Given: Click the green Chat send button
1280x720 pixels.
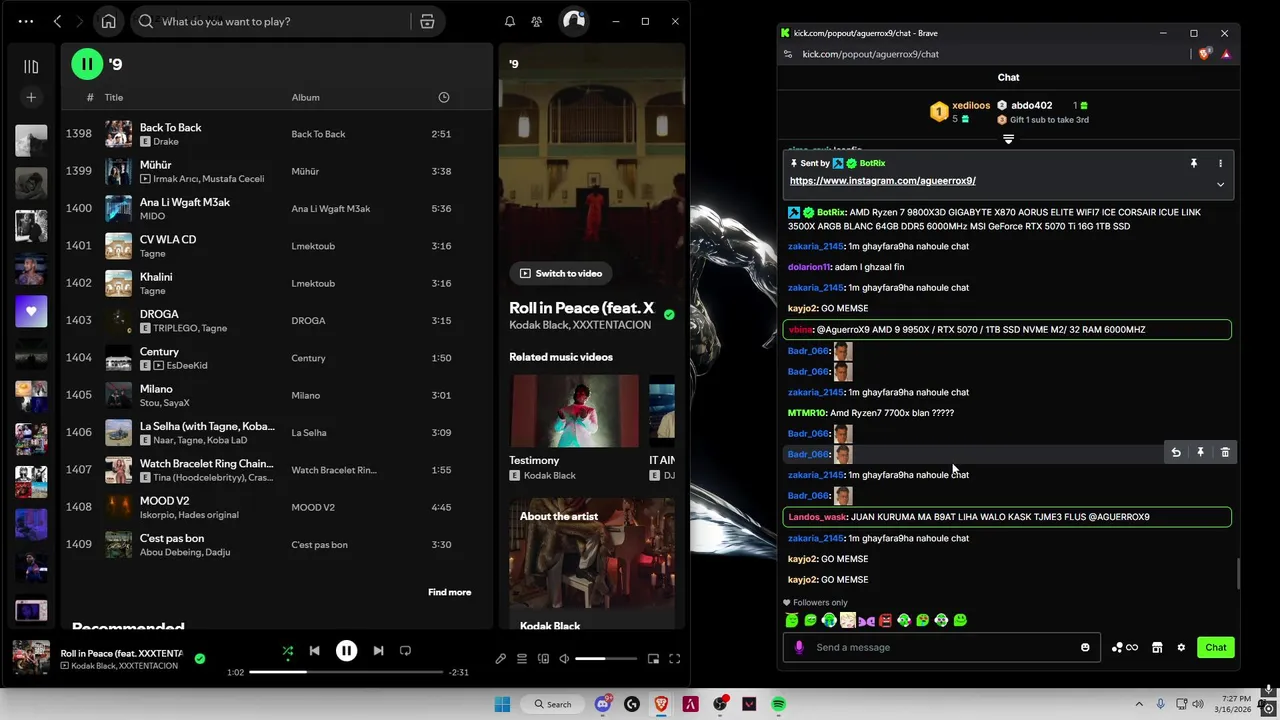Looking at the screenshot, I should (1216, 647).
